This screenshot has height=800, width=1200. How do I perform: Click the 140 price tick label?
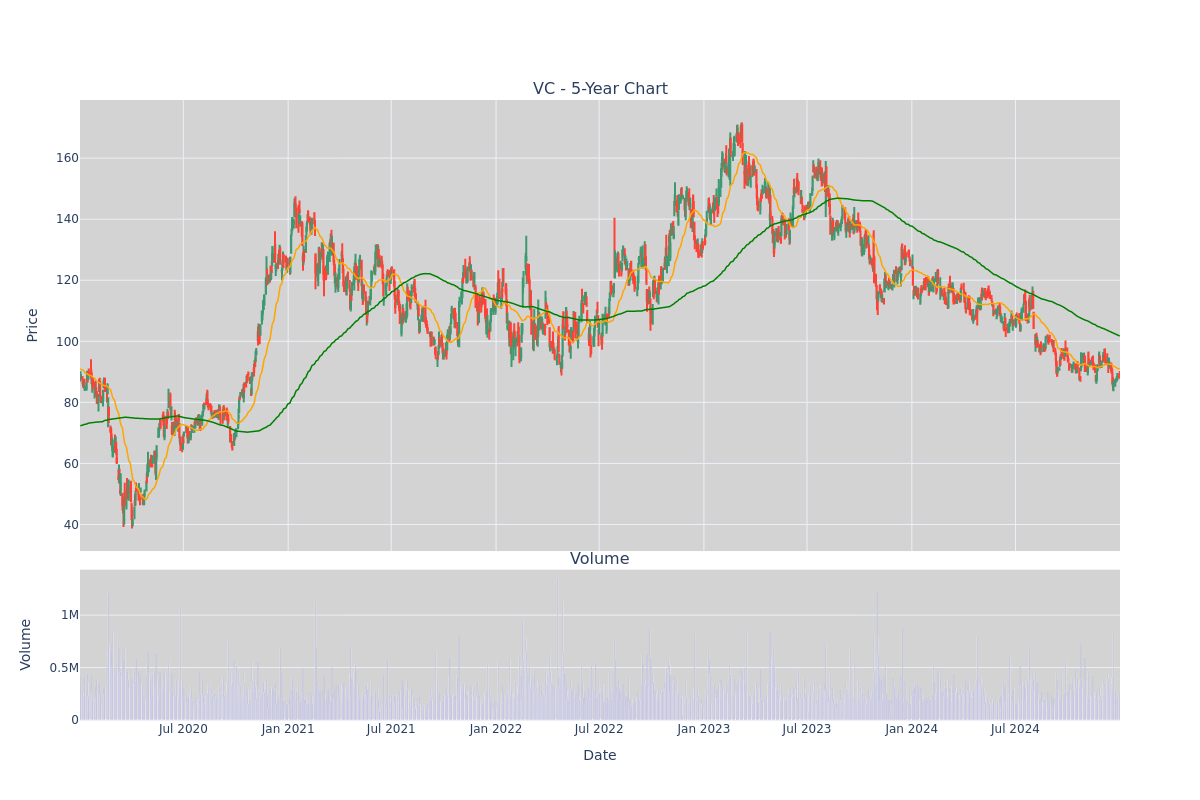67,219
